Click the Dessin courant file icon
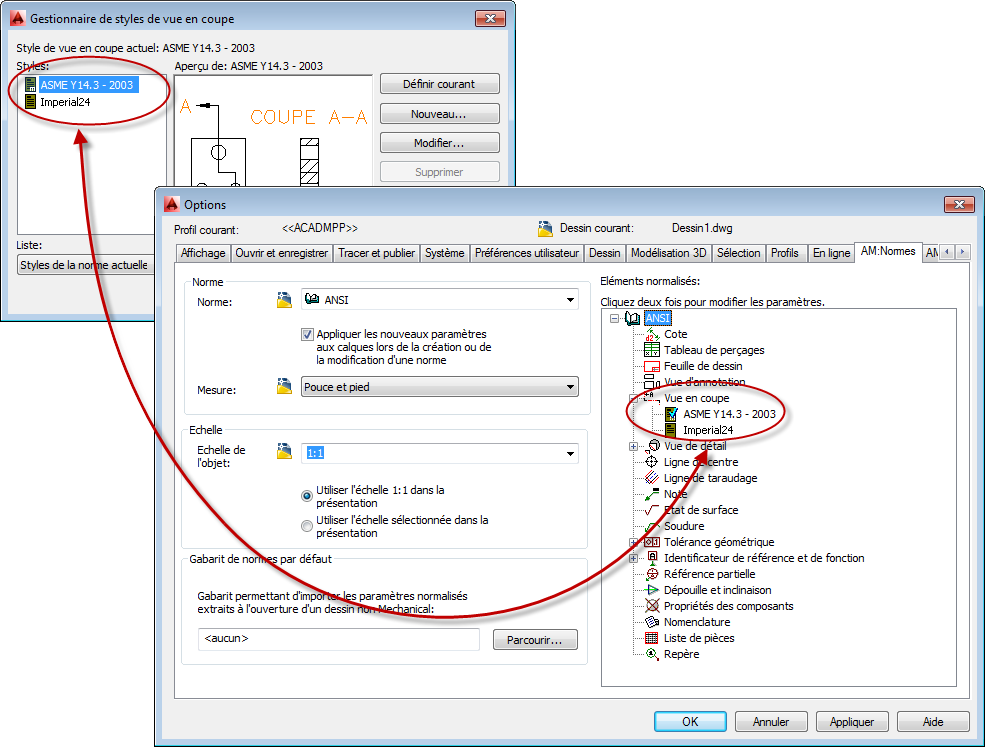The image size is (985, 747). click(545, 229)
